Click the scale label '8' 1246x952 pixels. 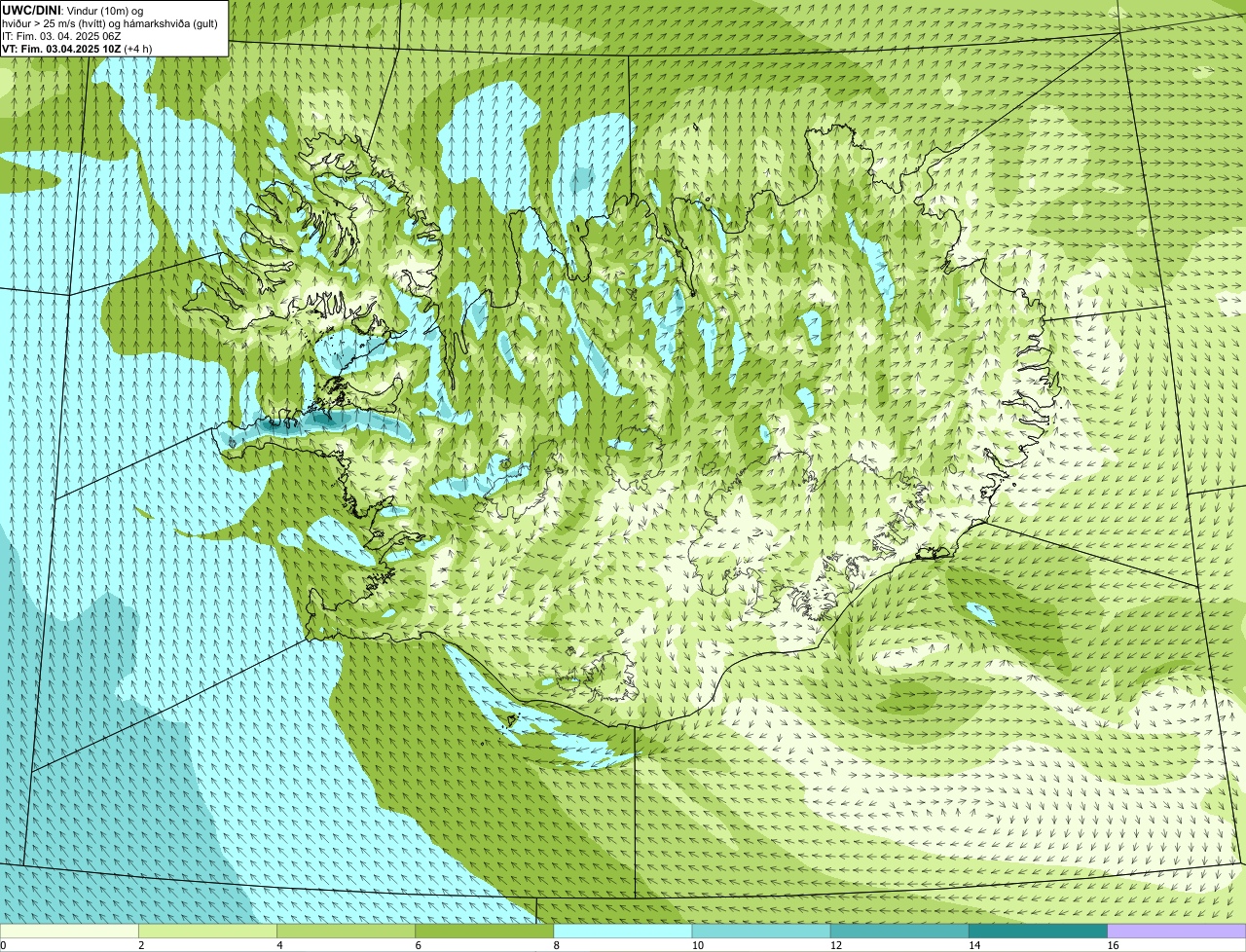coord(557,945)
